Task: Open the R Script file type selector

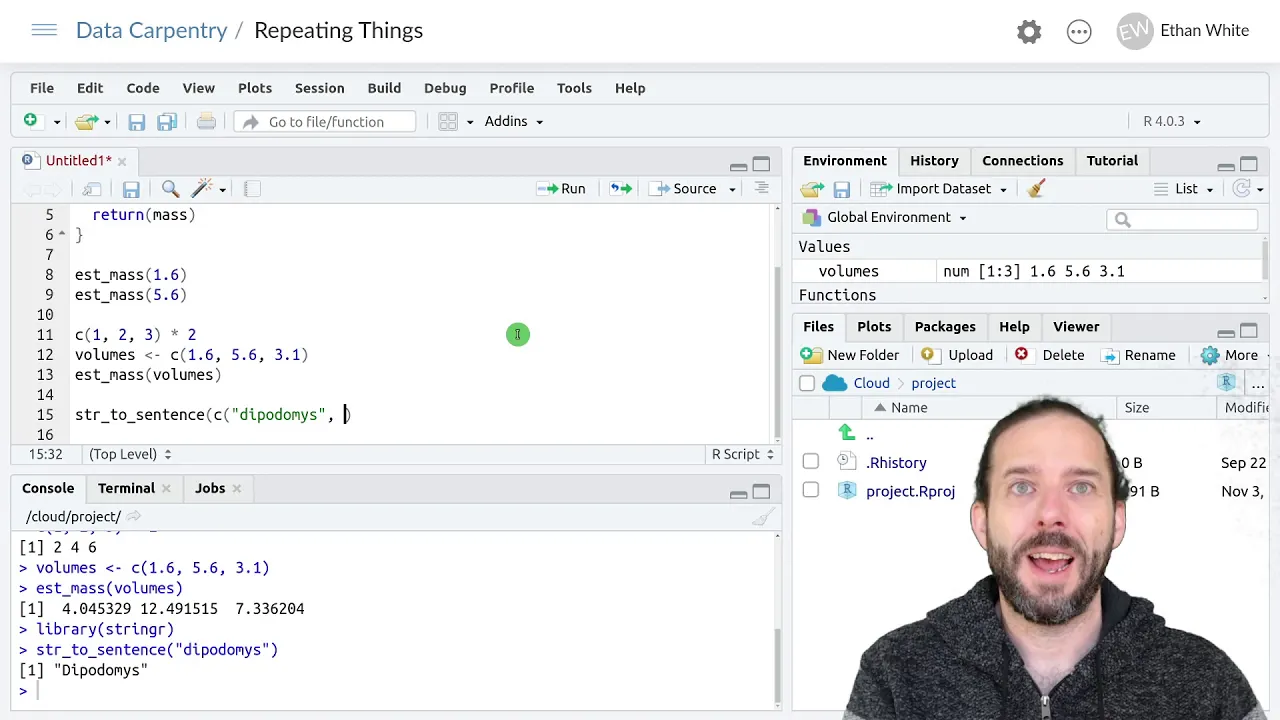Action: pos(743,454)
